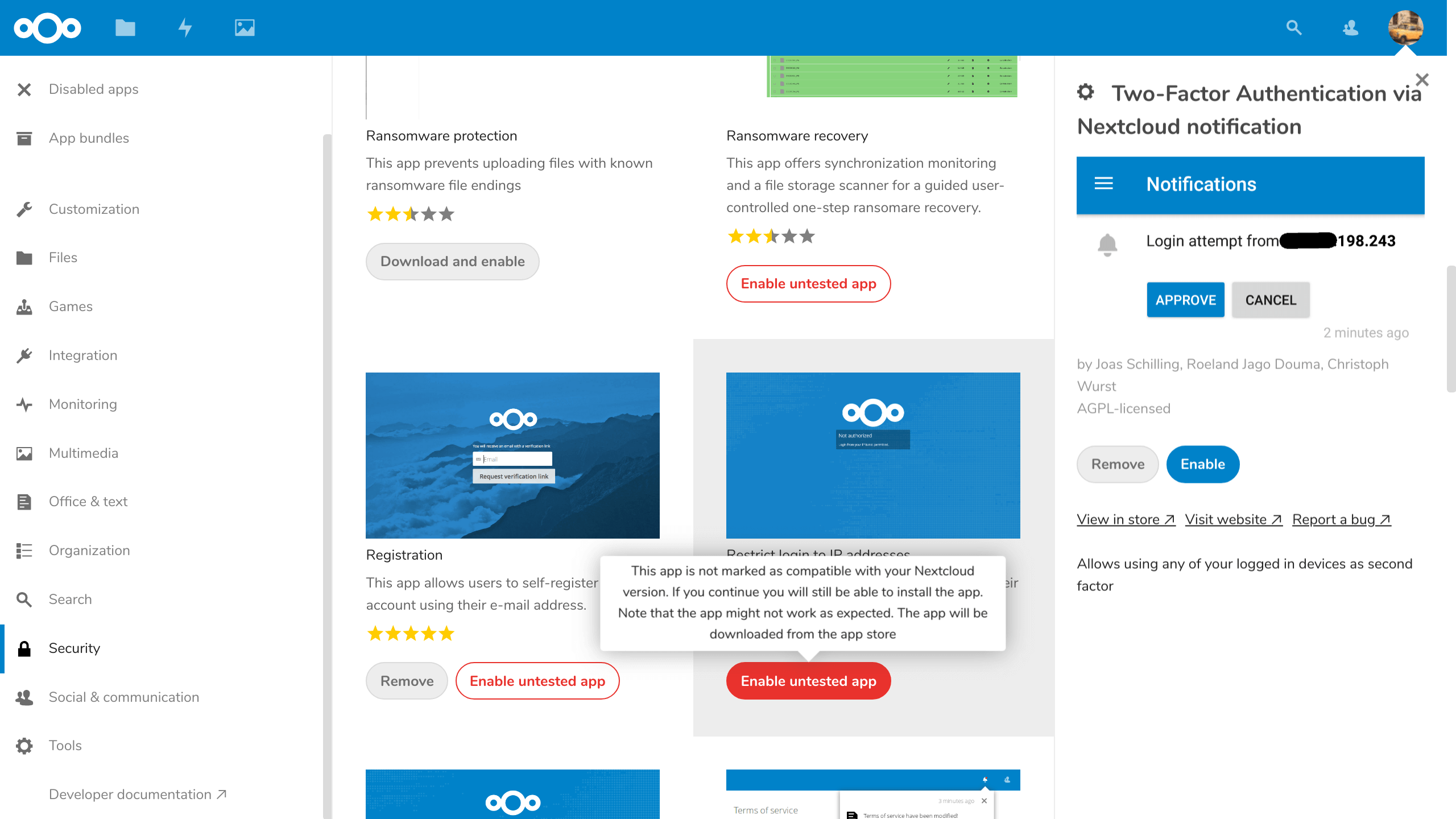Viewport: 1456px width, 819px height.
Task: Click the Contacts/user icon in top bar
Action: pyautogui.click(x=1351, y=27)
